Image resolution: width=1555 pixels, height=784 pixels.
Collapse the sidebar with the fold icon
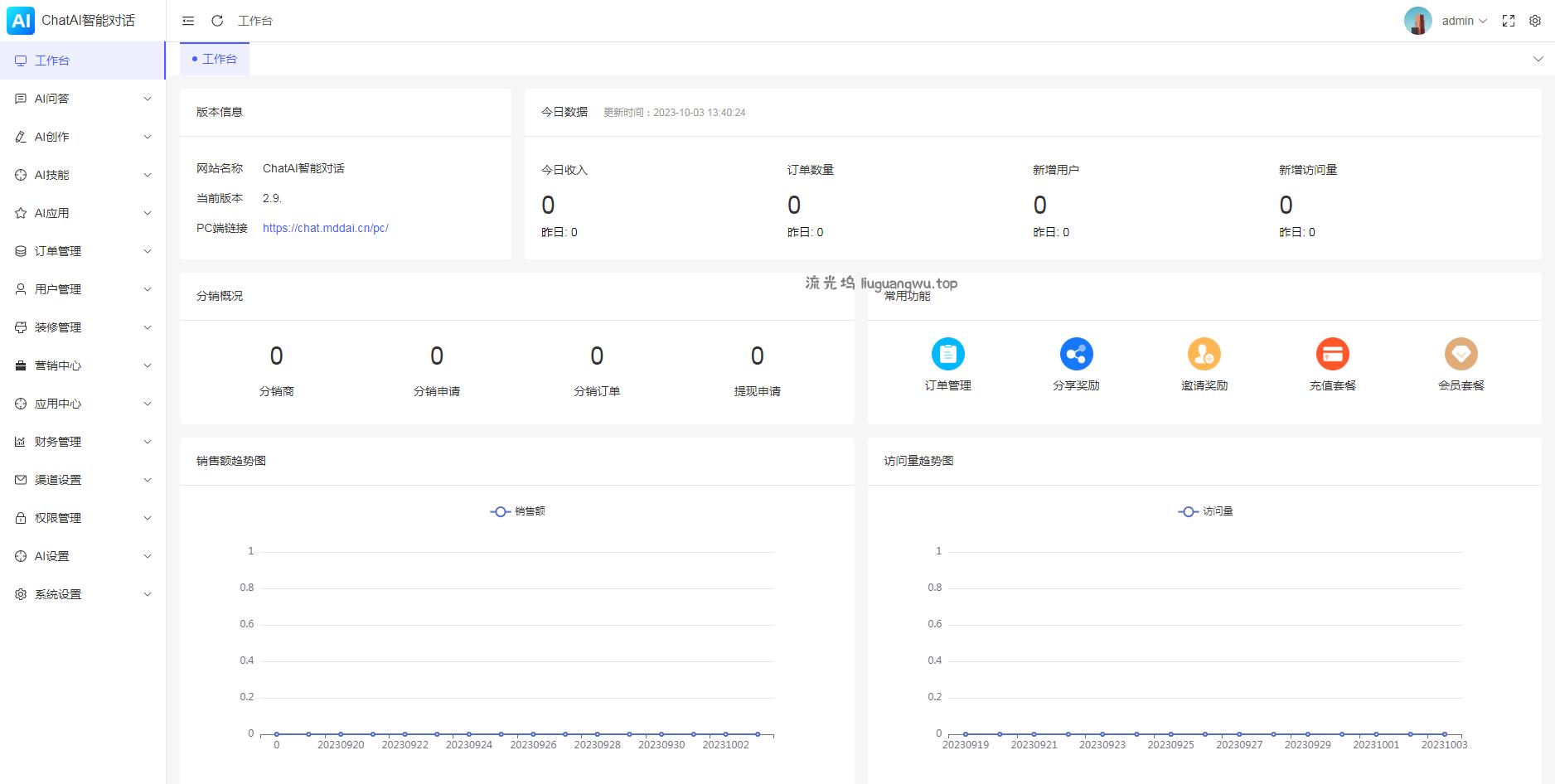(188, 21)
